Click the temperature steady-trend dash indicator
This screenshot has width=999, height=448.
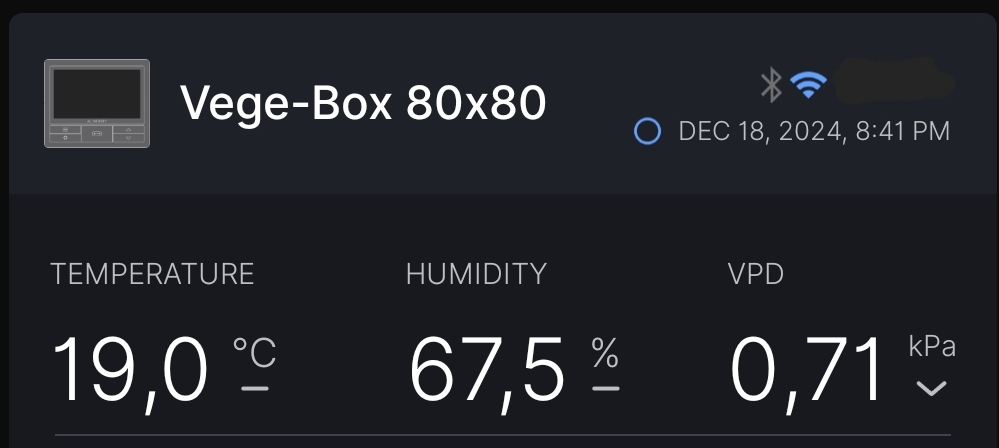(x=255, y=387)
